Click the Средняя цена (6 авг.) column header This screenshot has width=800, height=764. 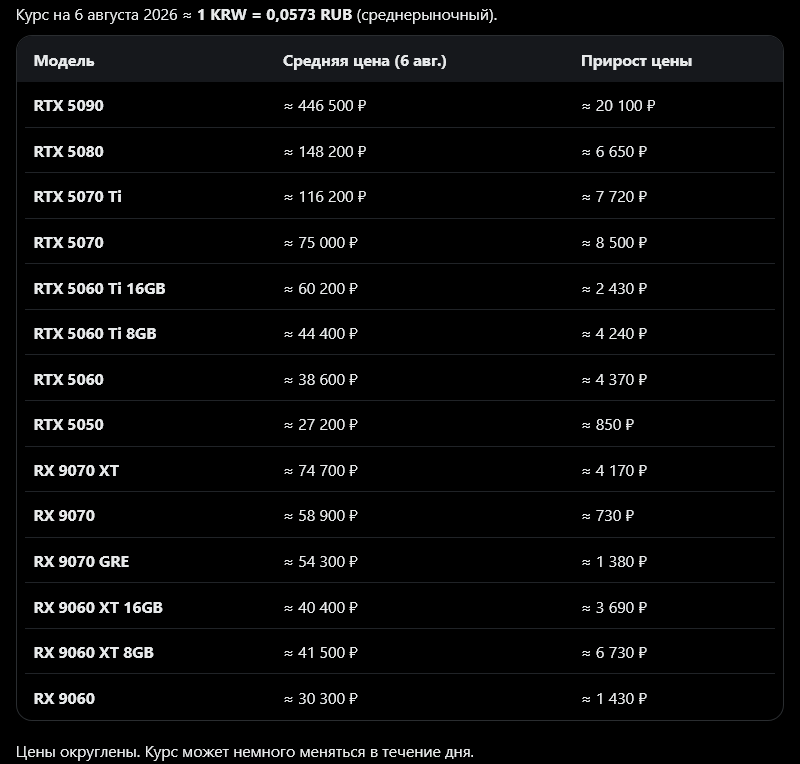(x=365, y=61)
